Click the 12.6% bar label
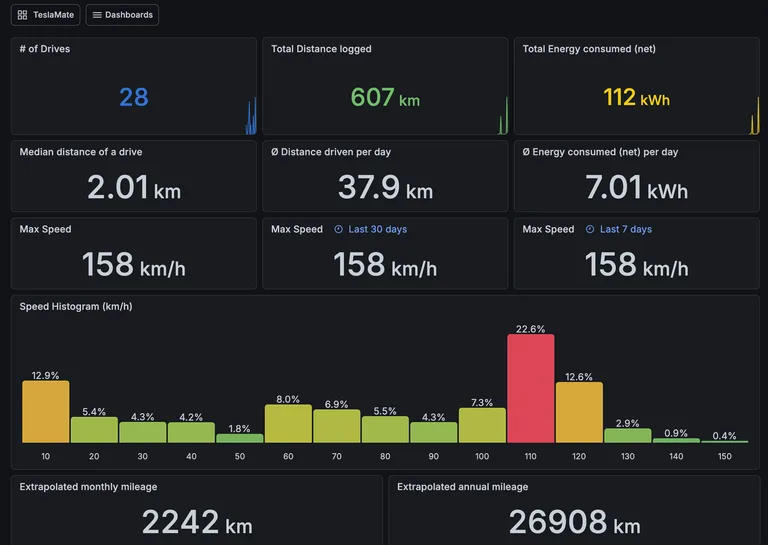The width and height of the screenshot is (768, 545). point(579,377)
